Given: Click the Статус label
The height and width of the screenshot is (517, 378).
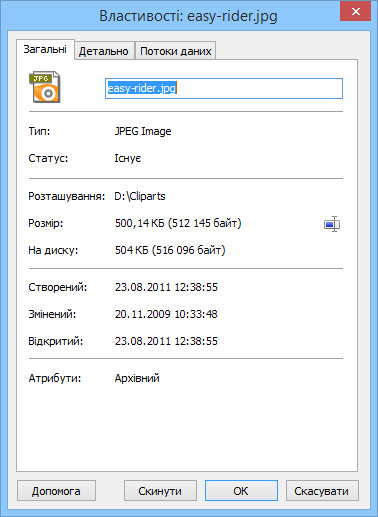Looking at the screenshot, I should click(x=48, y=158).
